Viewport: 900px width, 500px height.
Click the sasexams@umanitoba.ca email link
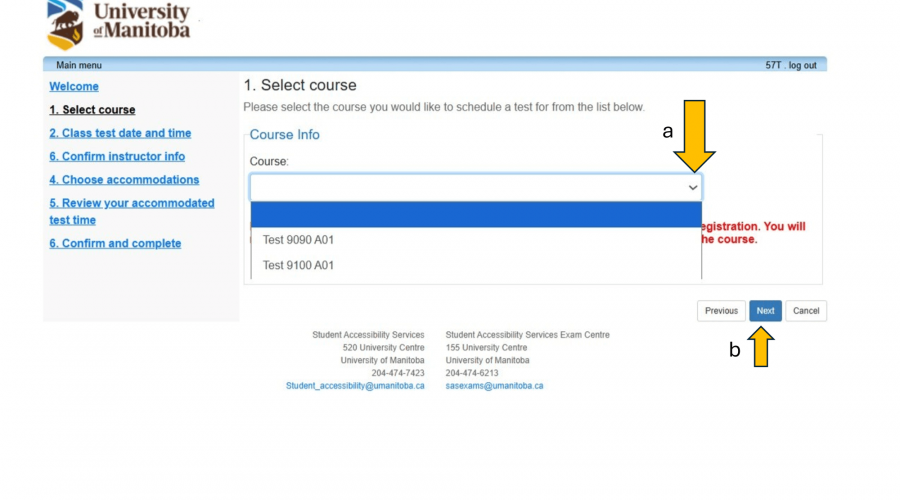494,385
